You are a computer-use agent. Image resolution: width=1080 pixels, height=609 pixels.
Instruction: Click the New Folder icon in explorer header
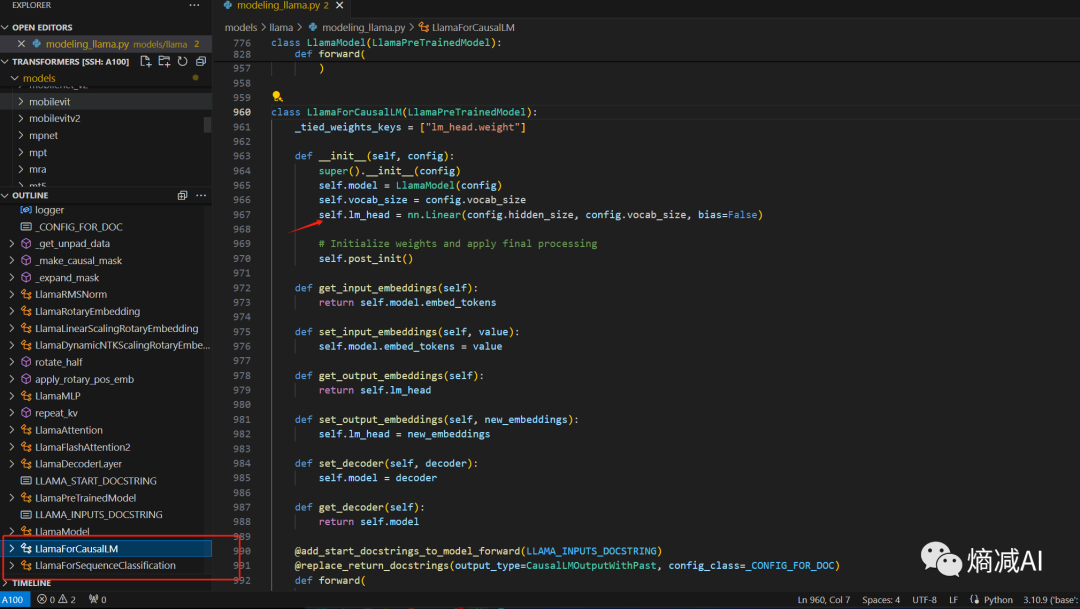pos(164,61)
